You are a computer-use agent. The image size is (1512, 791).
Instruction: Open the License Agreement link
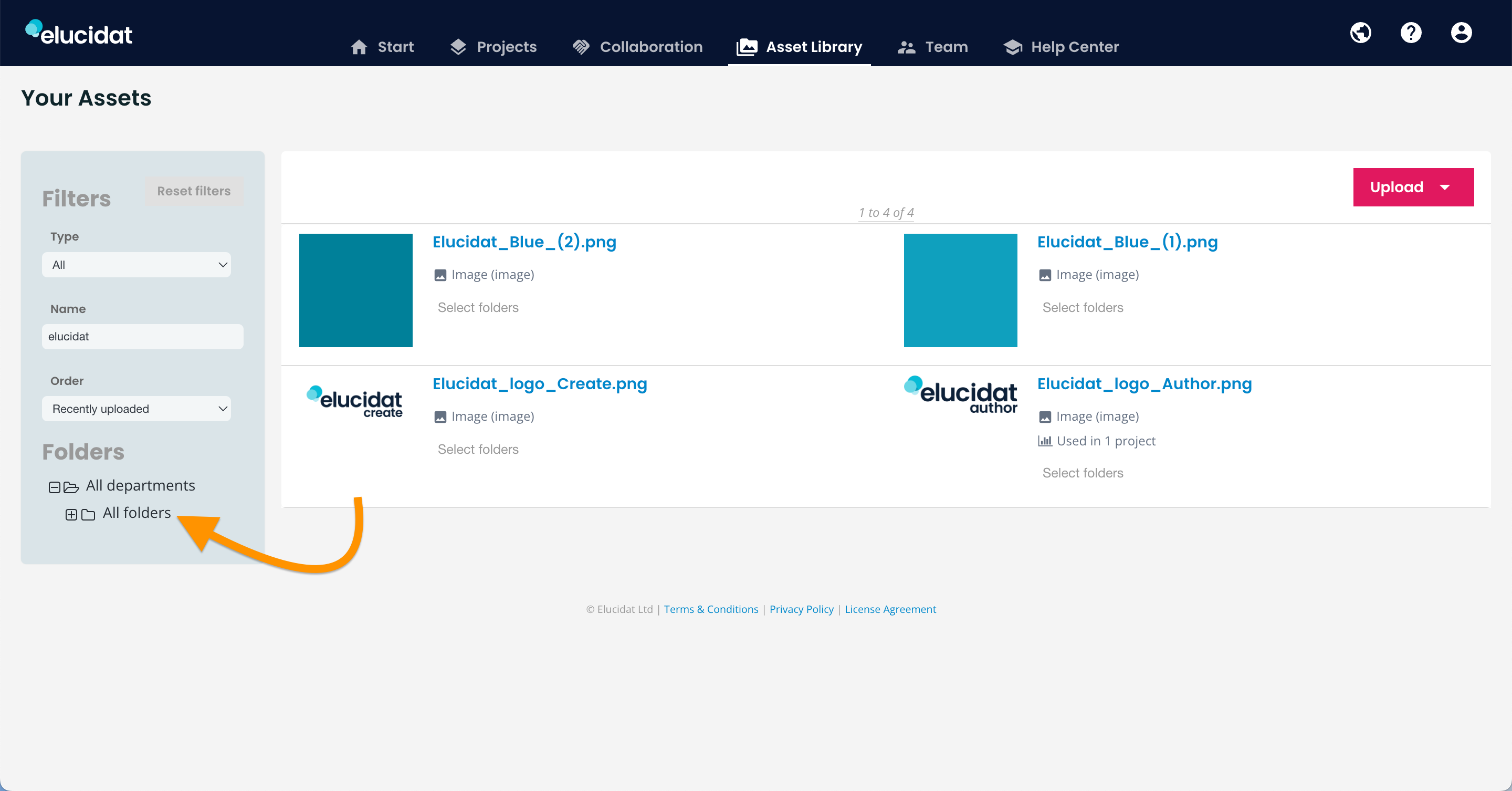click(x=890, y=609)
